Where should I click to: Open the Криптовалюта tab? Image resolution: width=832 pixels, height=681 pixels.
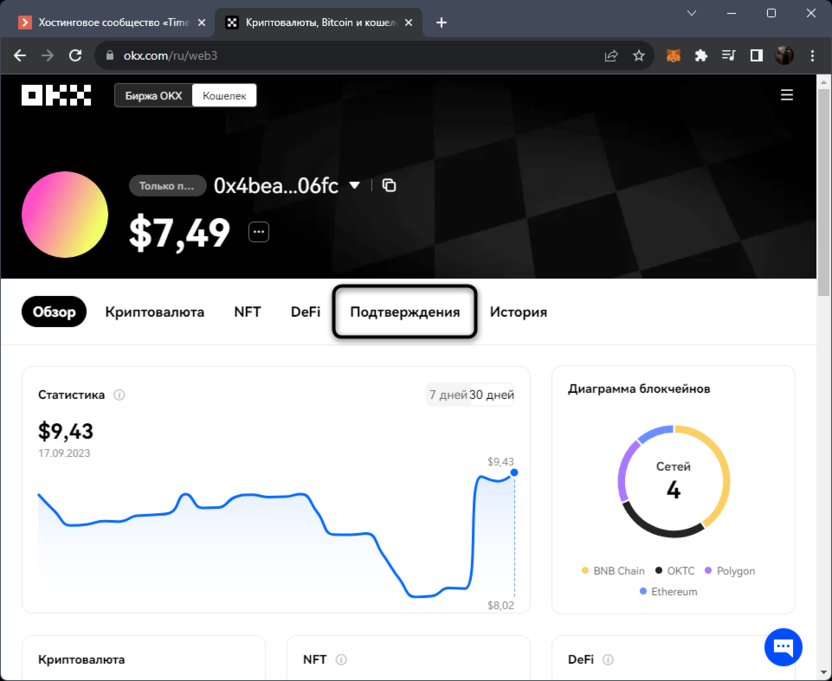(154, 312)
